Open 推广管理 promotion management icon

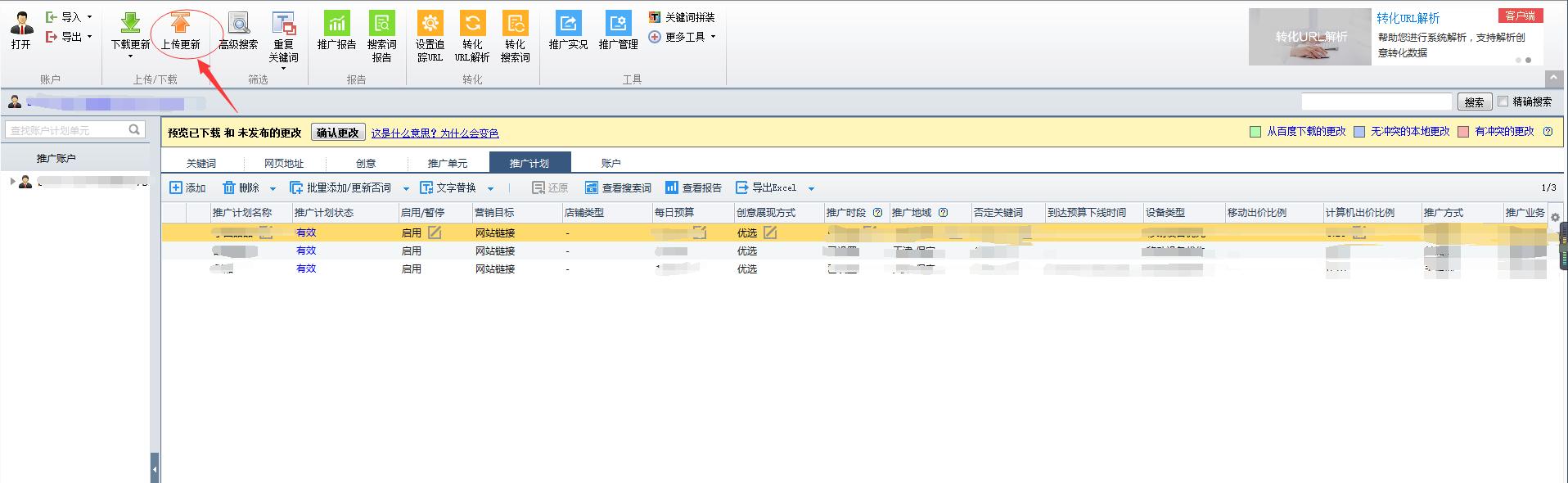pyautogui.click(x=618, y=23)
